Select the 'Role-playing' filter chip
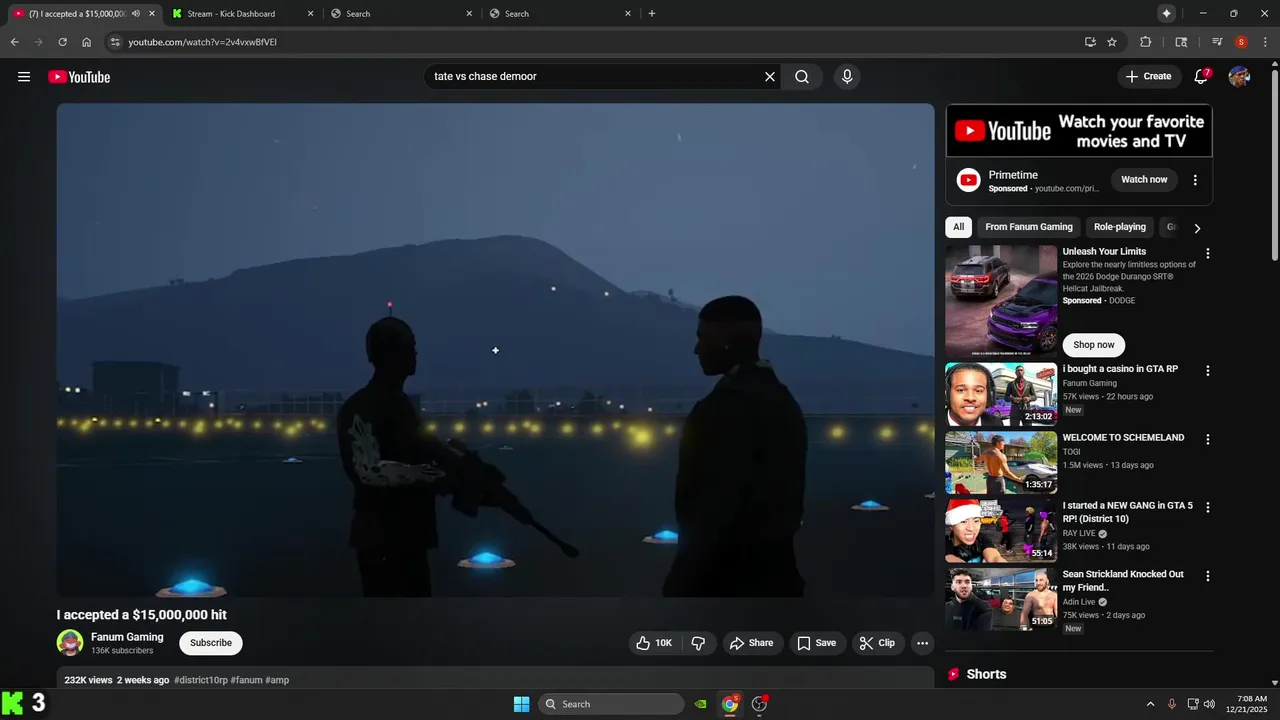Viewport: 1280px width, 720px height. (1119, 227)
